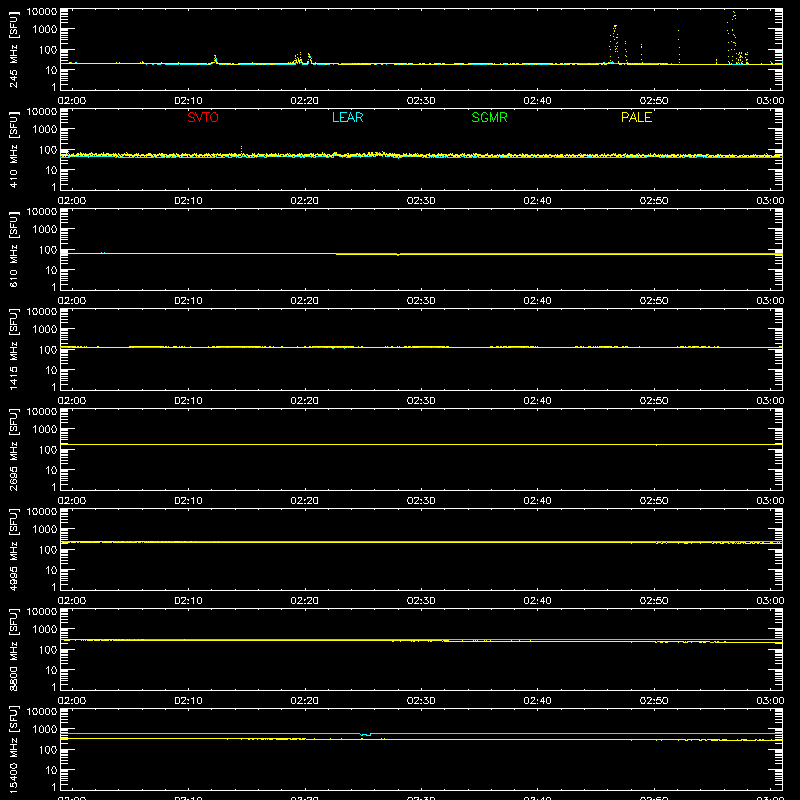Click the 02:10 time label below 245 MHz plot
The height and width of the screenshot is (800, 800).
(x=188, y=101)
